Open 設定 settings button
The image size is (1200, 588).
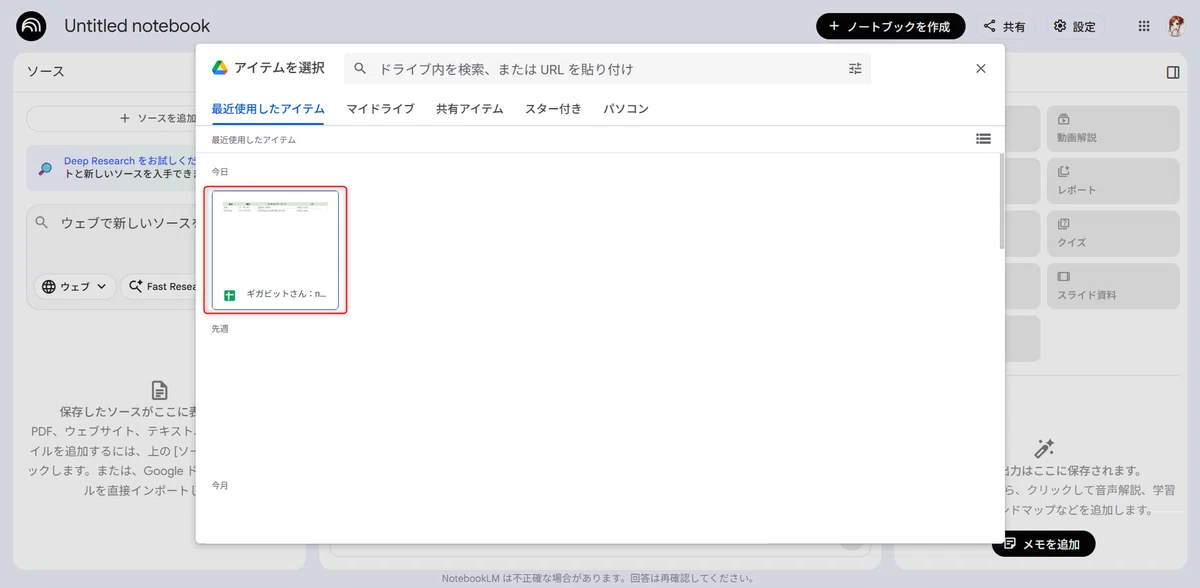coord(1074,27)
